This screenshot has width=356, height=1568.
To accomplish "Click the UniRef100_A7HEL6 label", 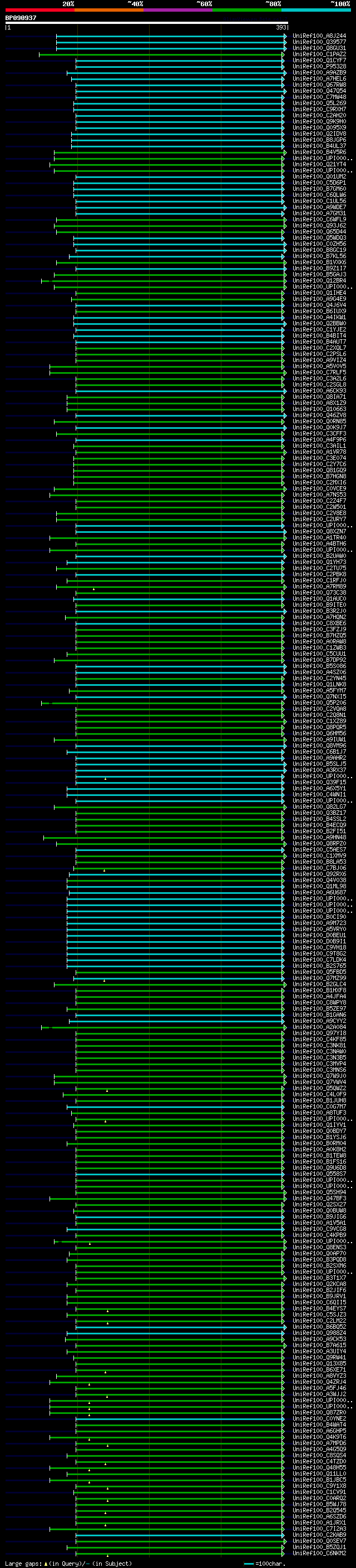I will pos(319,78).
